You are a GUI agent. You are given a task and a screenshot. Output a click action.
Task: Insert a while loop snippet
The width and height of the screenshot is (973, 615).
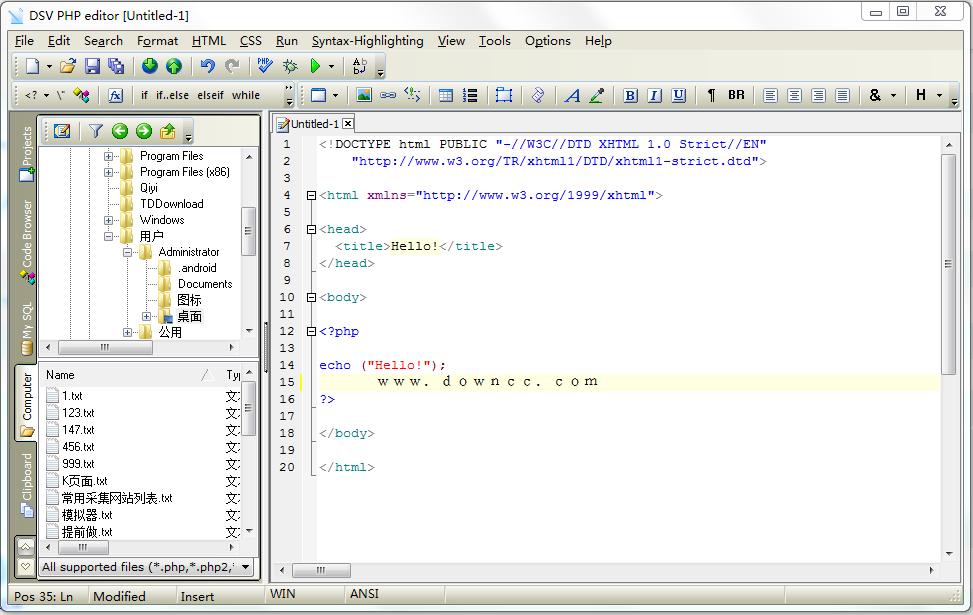coord(246,95)
